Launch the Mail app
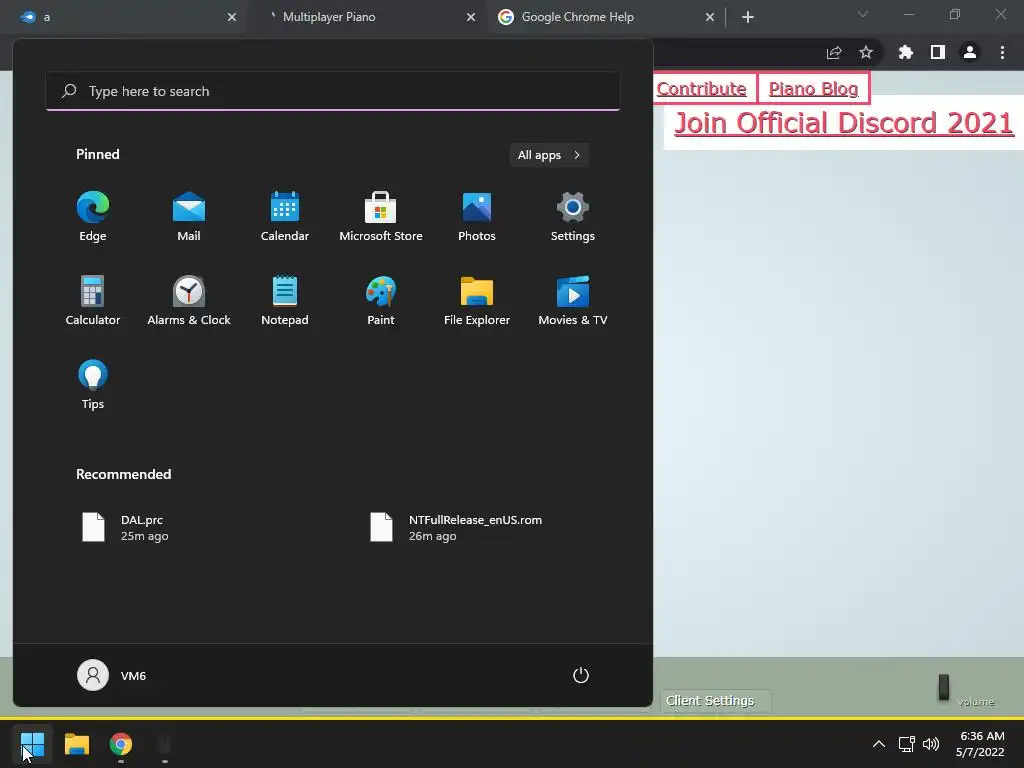The width and height of the screenshot is (1024, 768). tap(189, 216)
